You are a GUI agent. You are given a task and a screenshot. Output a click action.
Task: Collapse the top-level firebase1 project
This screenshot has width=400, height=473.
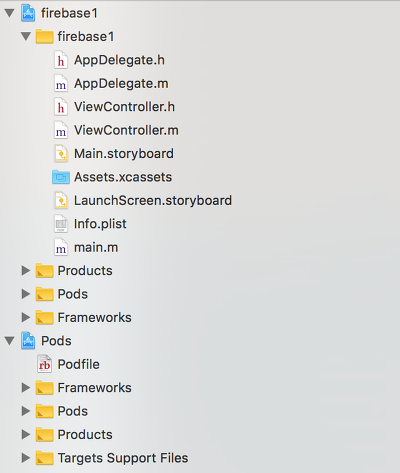pyautogui.click(x=9, y=13)
